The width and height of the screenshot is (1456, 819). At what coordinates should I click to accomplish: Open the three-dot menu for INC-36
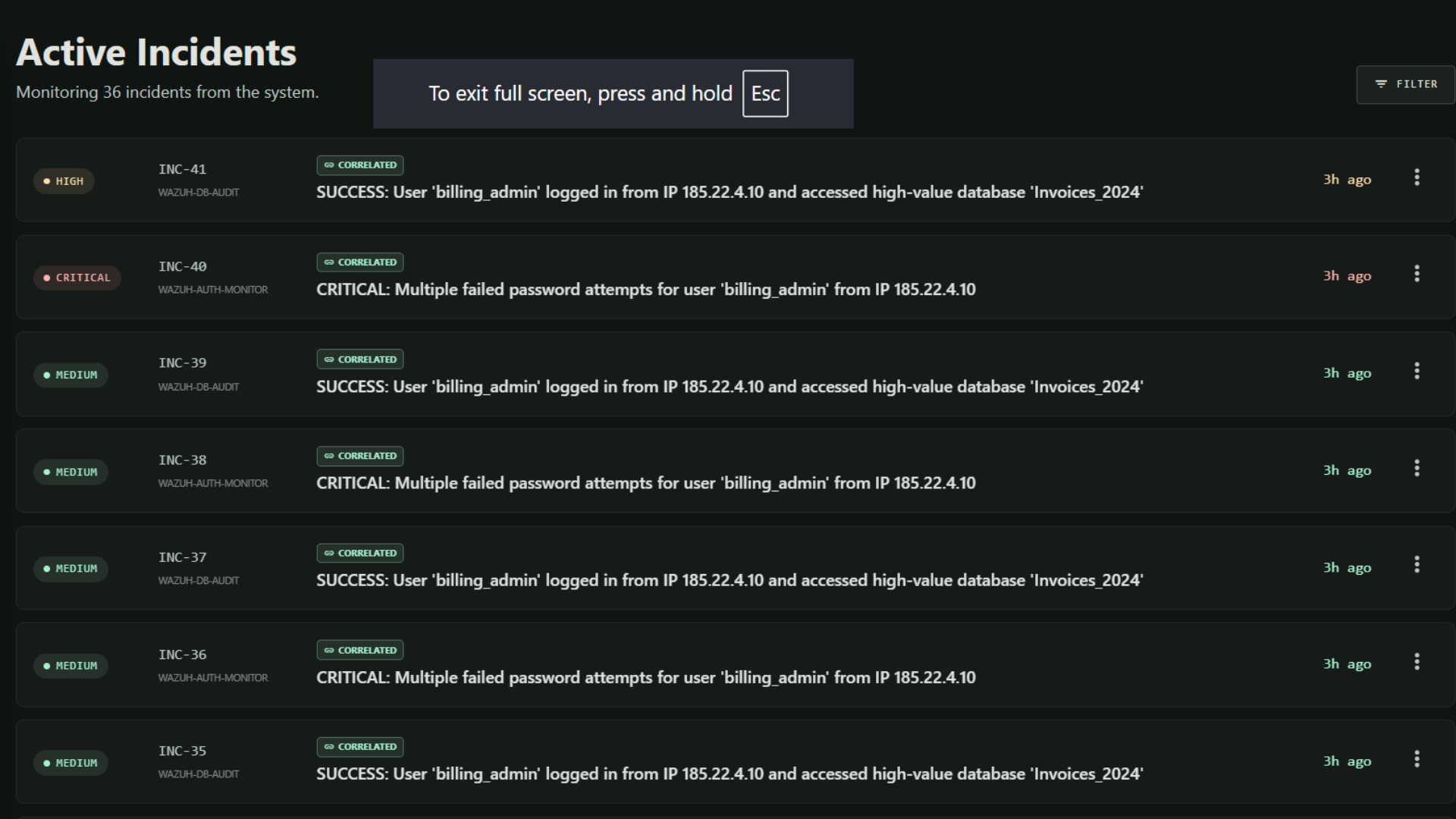point(1417,662)
